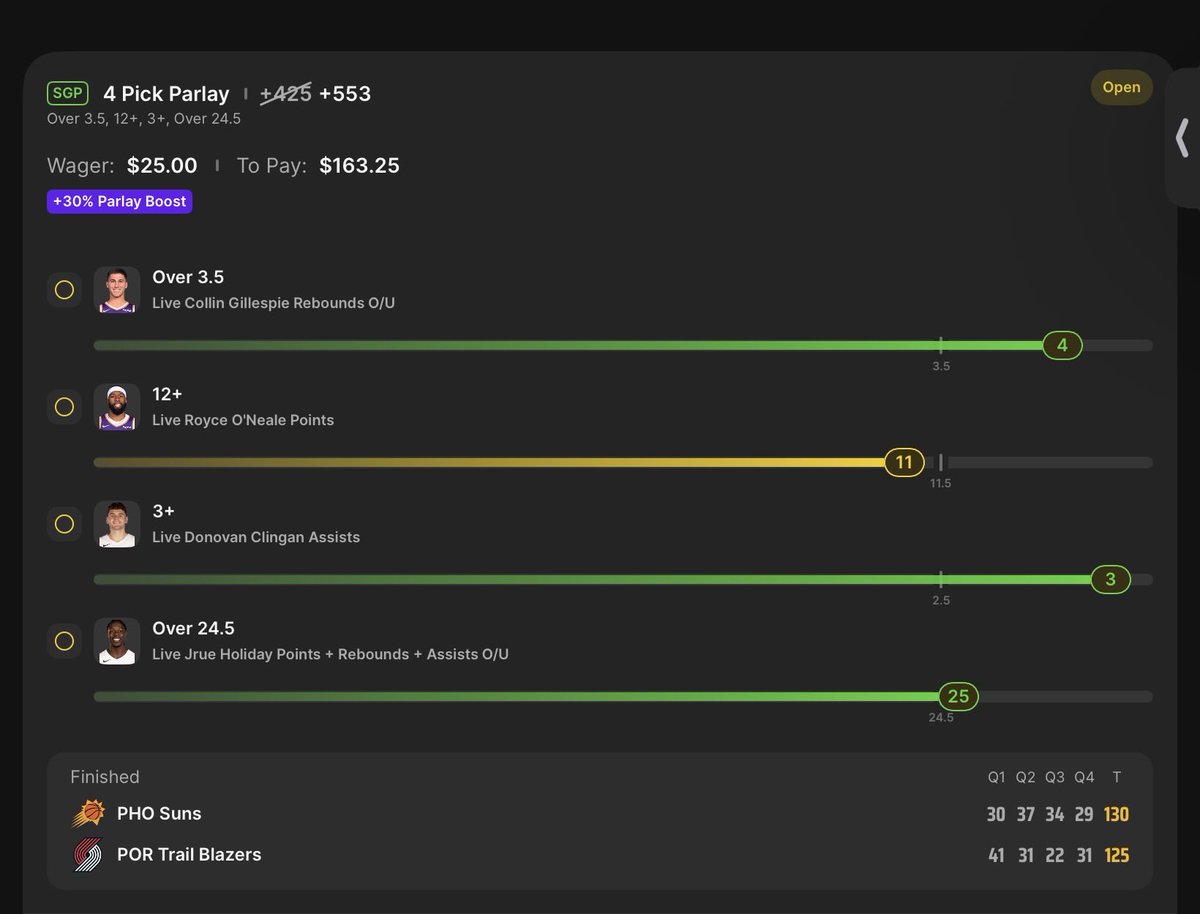Click the SGP badge icon
Screen dimensions: 1200x914
69,93
